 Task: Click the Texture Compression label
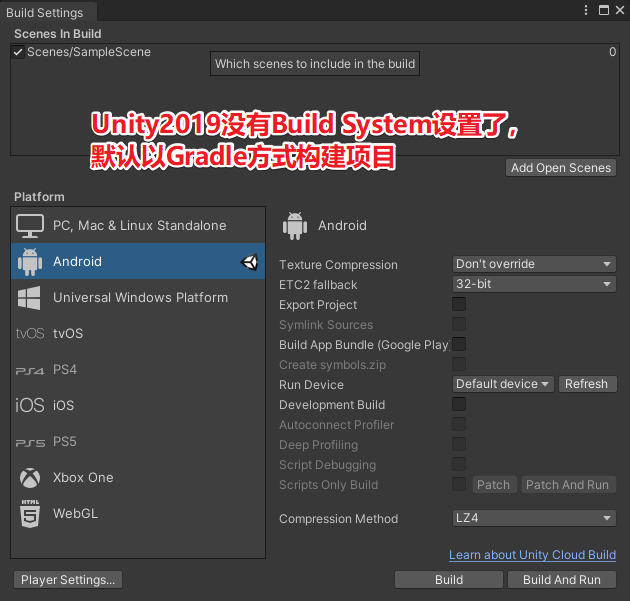[x=338, y=265]
